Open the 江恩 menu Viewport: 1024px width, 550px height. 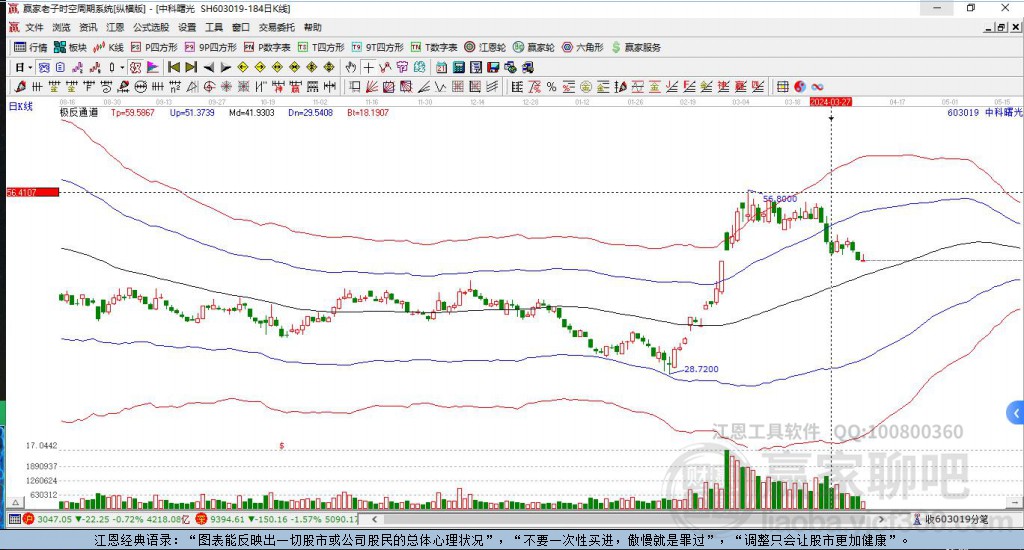116,27
